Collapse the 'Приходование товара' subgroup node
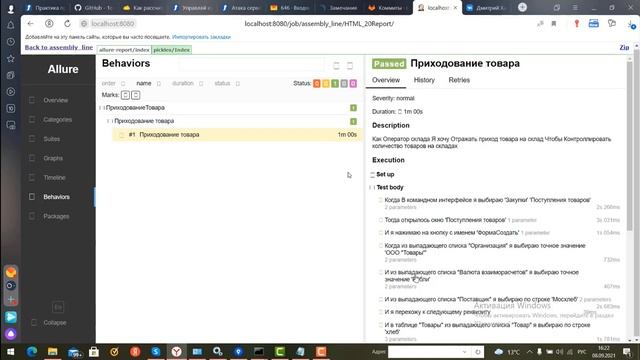The image size is (640, 360). 233,121
